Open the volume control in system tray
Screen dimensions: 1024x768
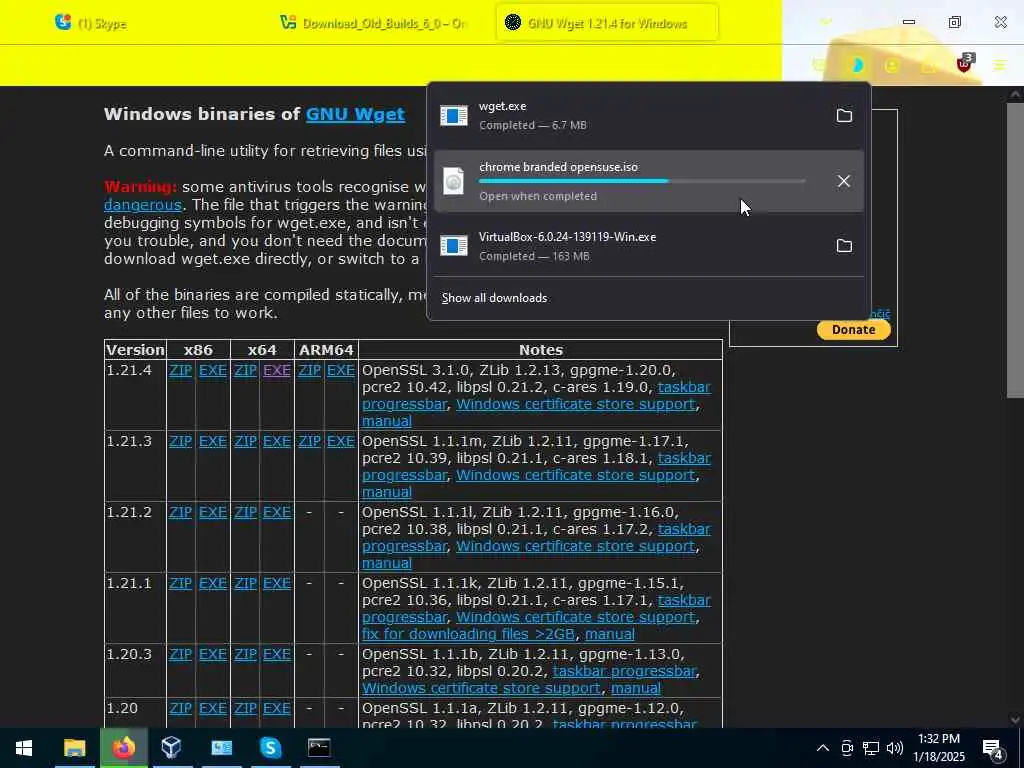[x=895, y=748]
